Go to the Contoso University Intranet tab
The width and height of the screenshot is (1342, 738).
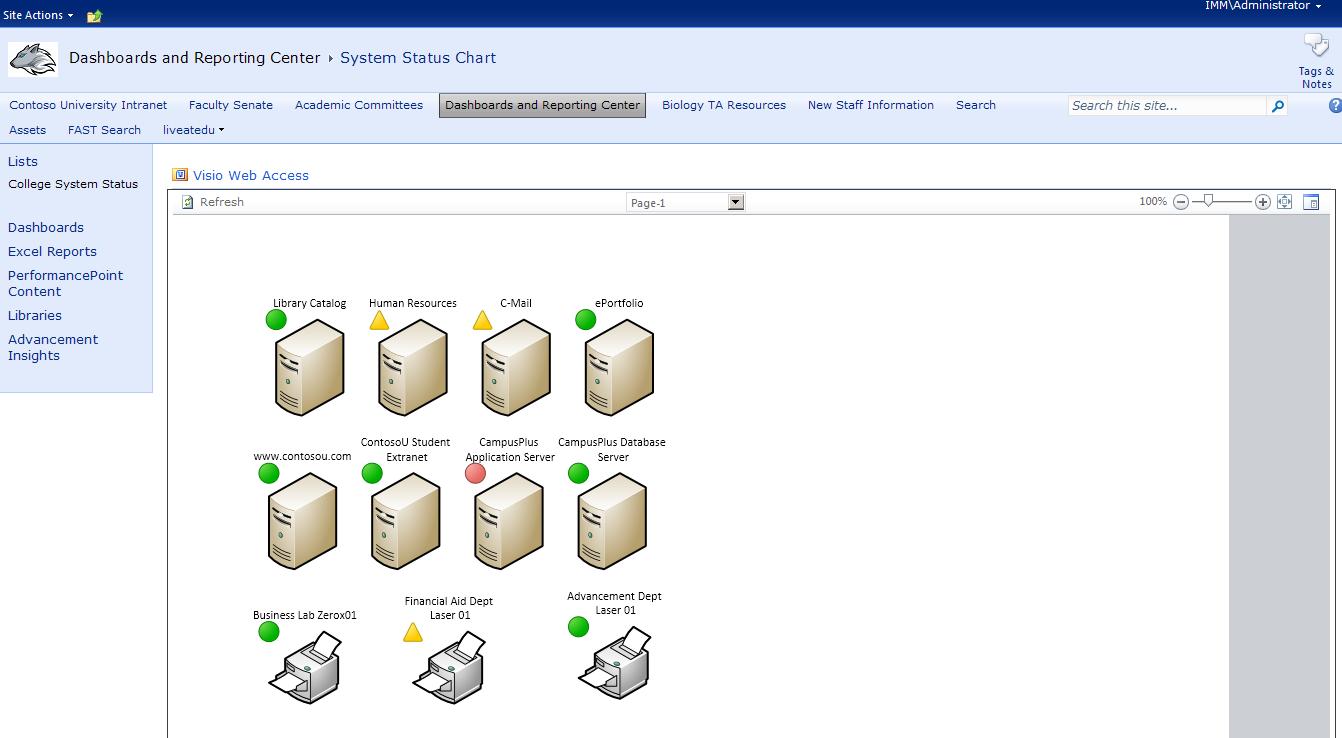pos(88,105)
